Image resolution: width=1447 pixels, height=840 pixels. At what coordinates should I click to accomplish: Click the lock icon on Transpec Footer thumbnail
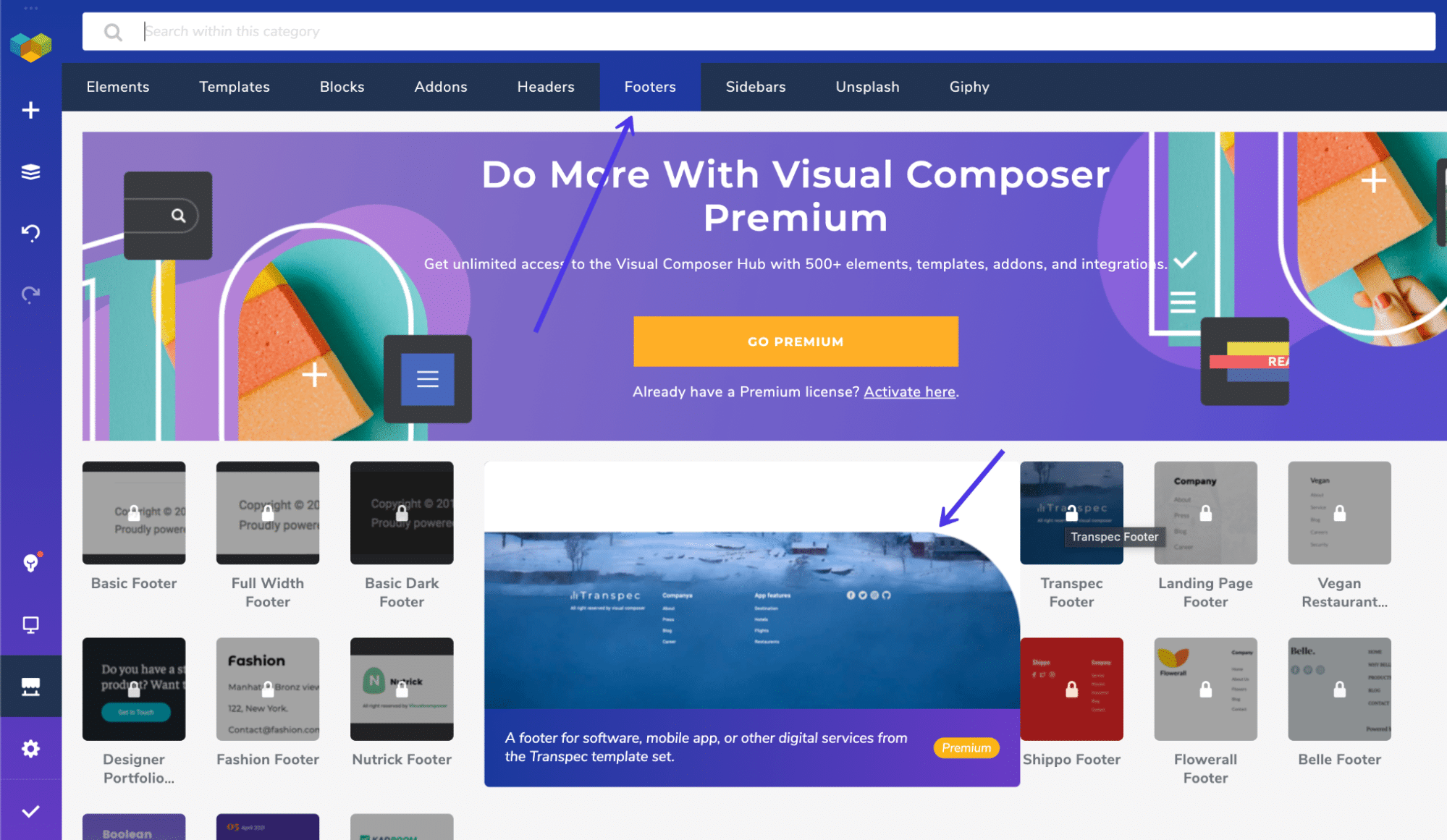1072,513
